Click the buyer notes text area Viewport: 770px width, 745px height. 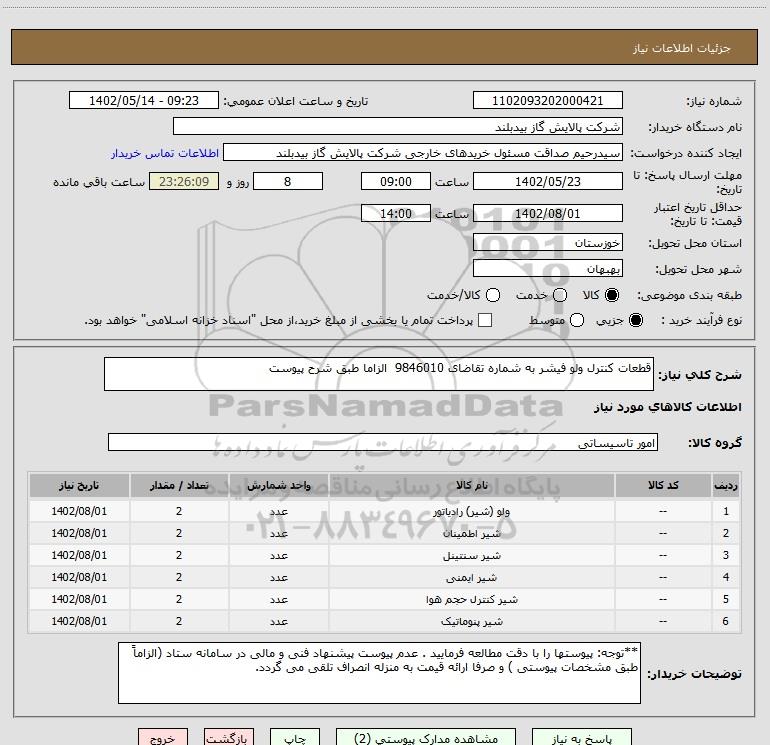379,673
